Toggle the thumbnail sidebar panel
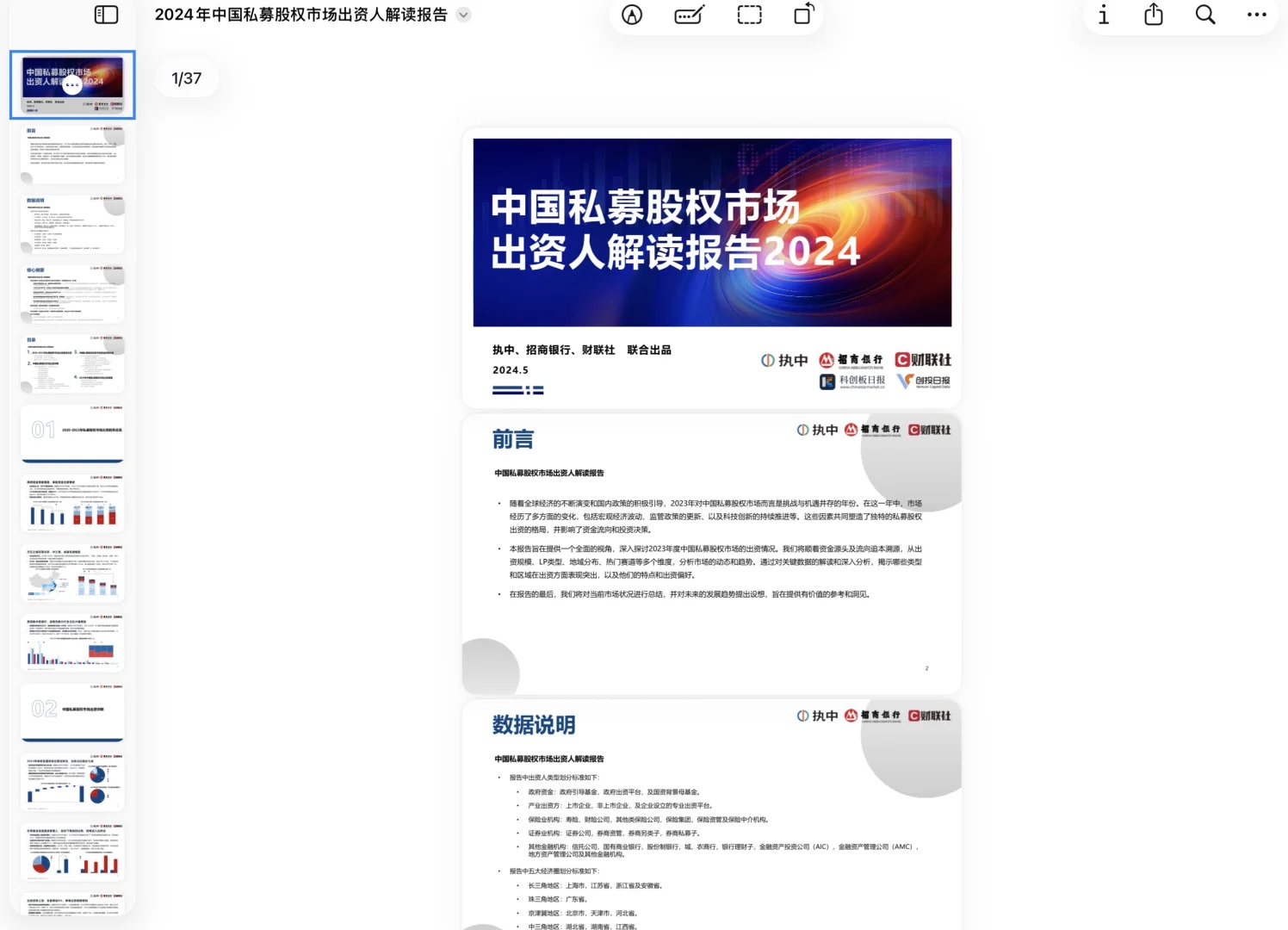1288x930 pixels. [105, 15]
